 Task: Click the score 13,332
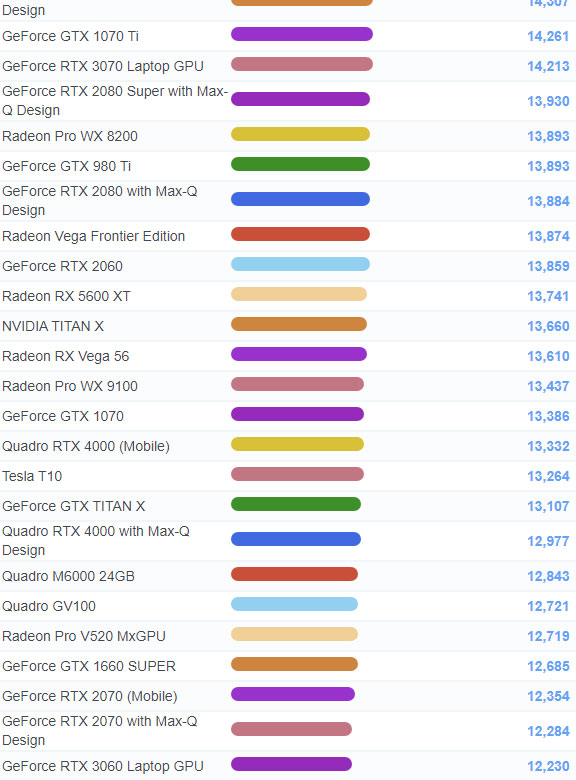(x=548, y=446)
